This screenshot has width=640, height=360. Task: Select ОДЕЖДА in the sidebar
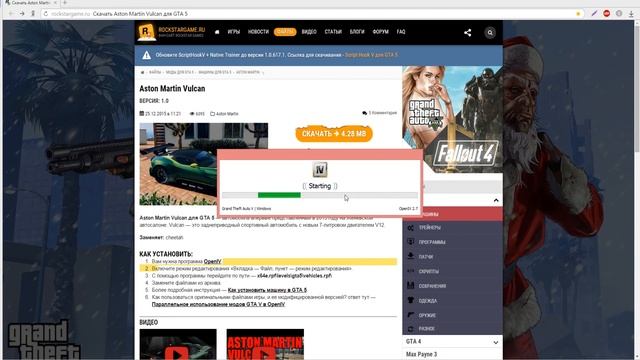[428, 301]
